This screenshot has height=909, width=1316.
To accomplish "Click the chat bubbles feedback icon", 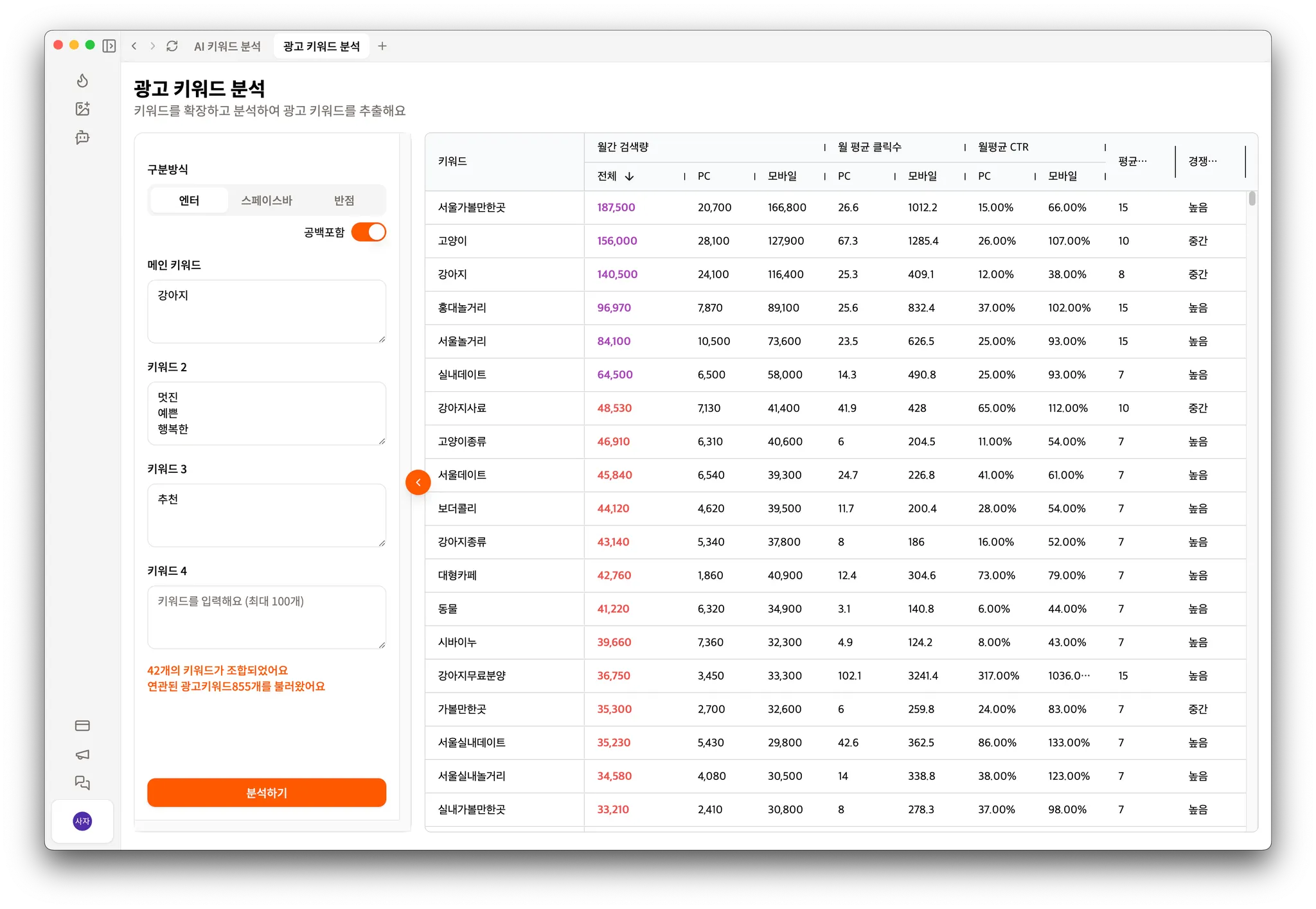I will tap(82, 782).
